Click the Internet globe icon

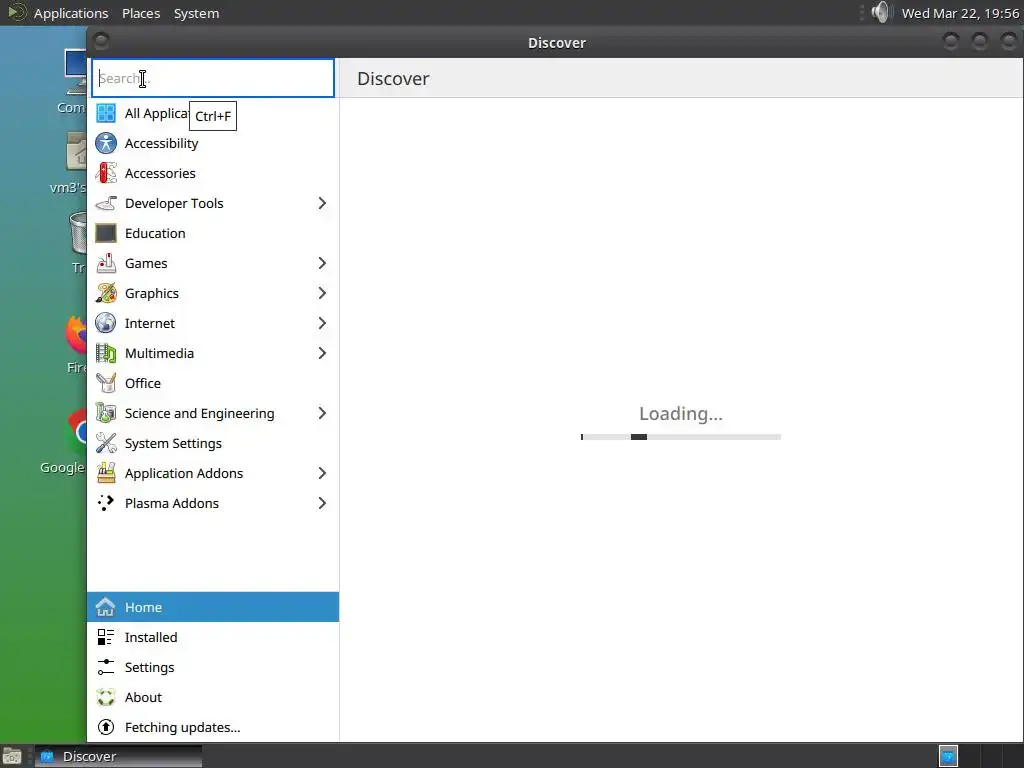click(106, 324)
